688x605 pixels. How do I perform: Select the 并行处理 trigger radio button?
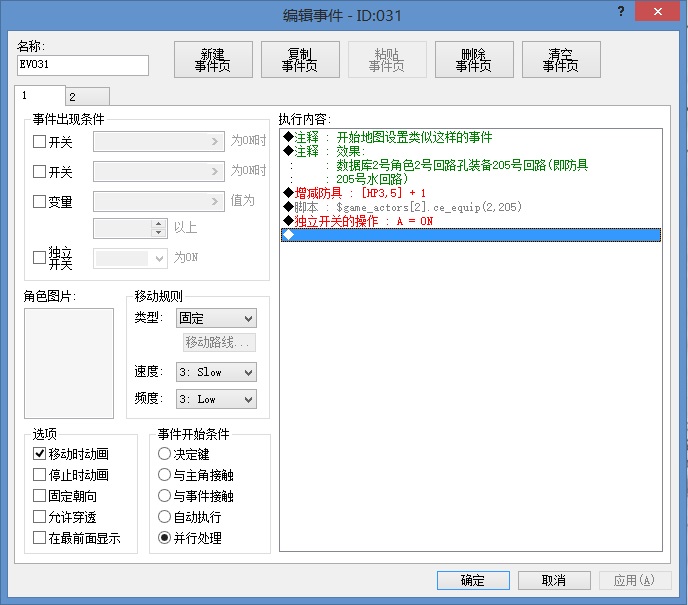point(164,538)
